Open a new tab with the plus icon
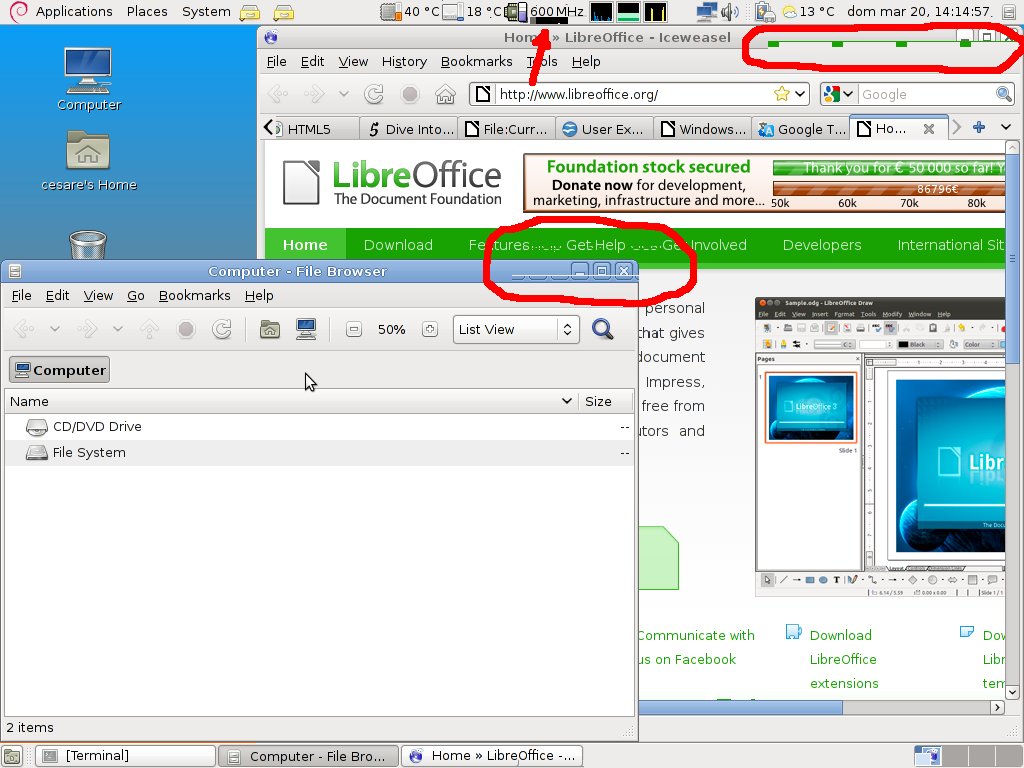Image resolution: width=1024 pixels, height=768 pixels. coord(978,127)
